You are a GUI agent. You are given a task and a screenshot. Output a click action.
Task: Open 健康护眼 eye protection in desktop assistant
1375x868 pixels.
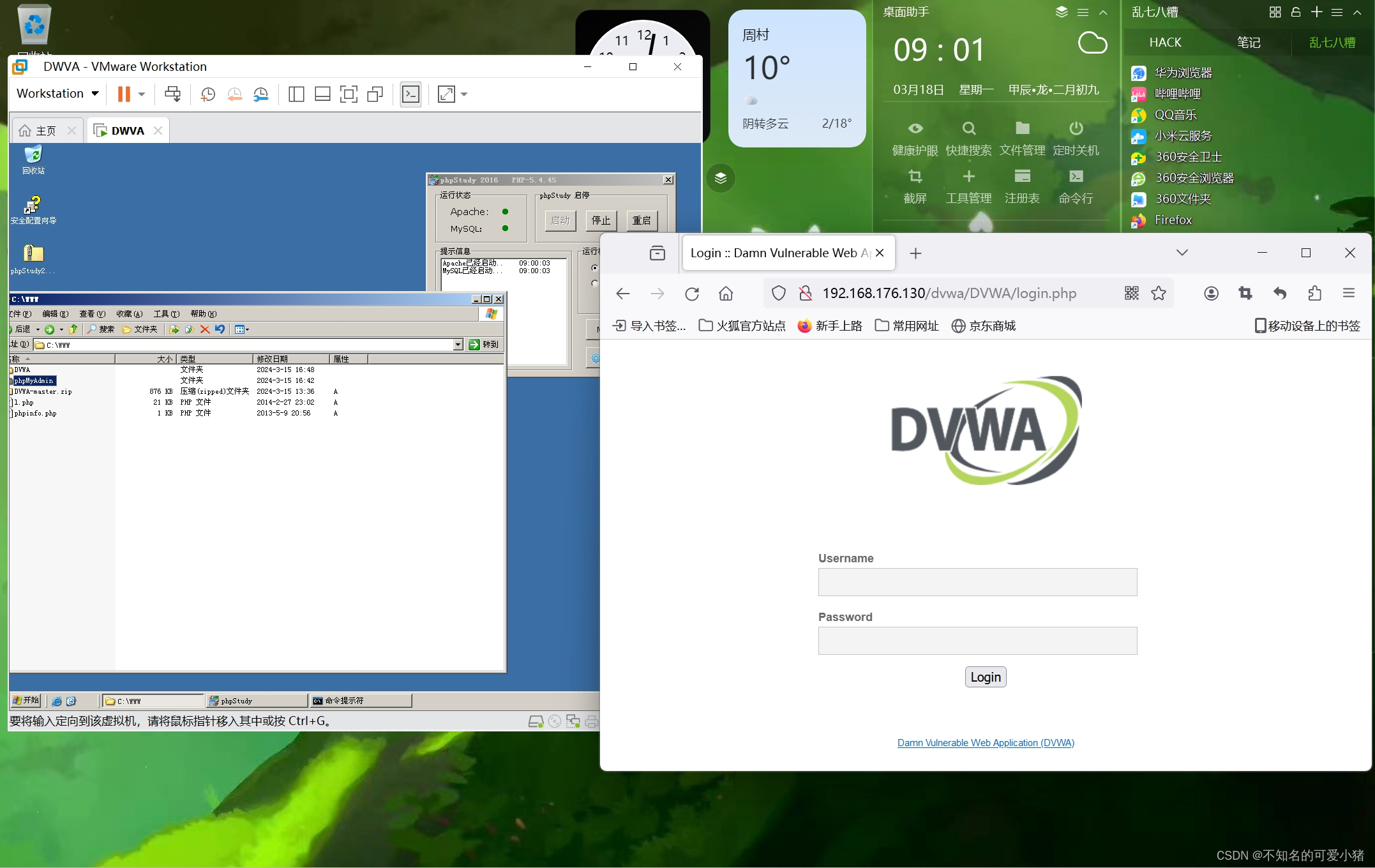coord(915,138)
